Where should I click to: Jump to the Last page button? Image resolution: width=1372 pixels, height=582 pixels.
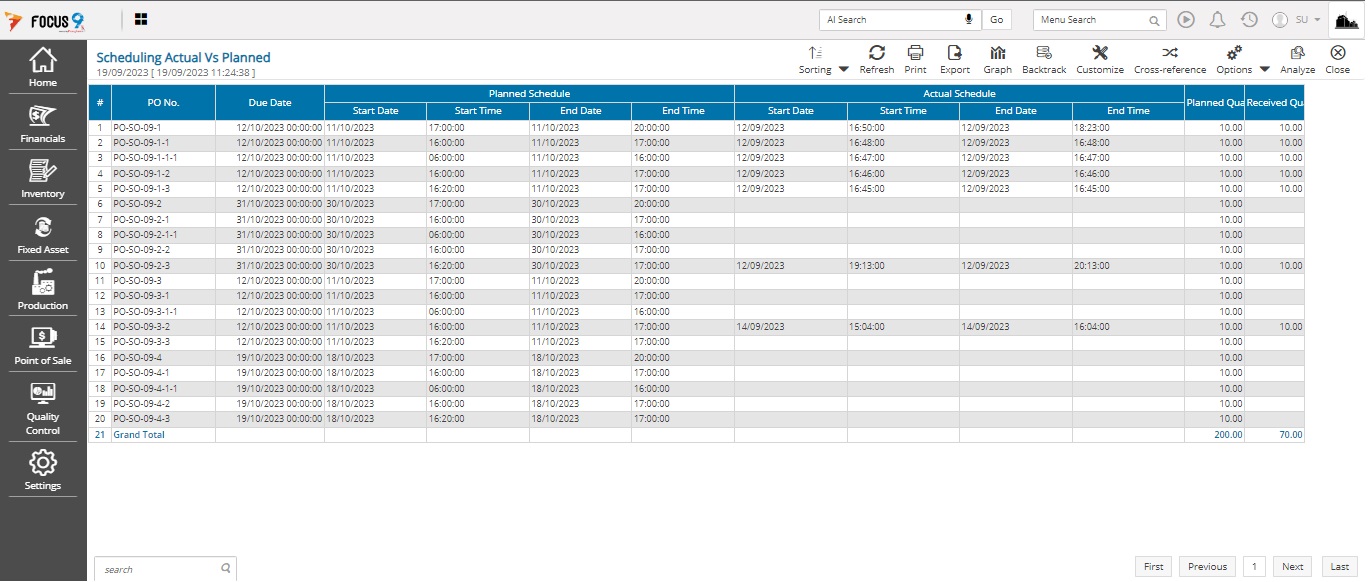pyautogui.click(x=1339, y=567)
